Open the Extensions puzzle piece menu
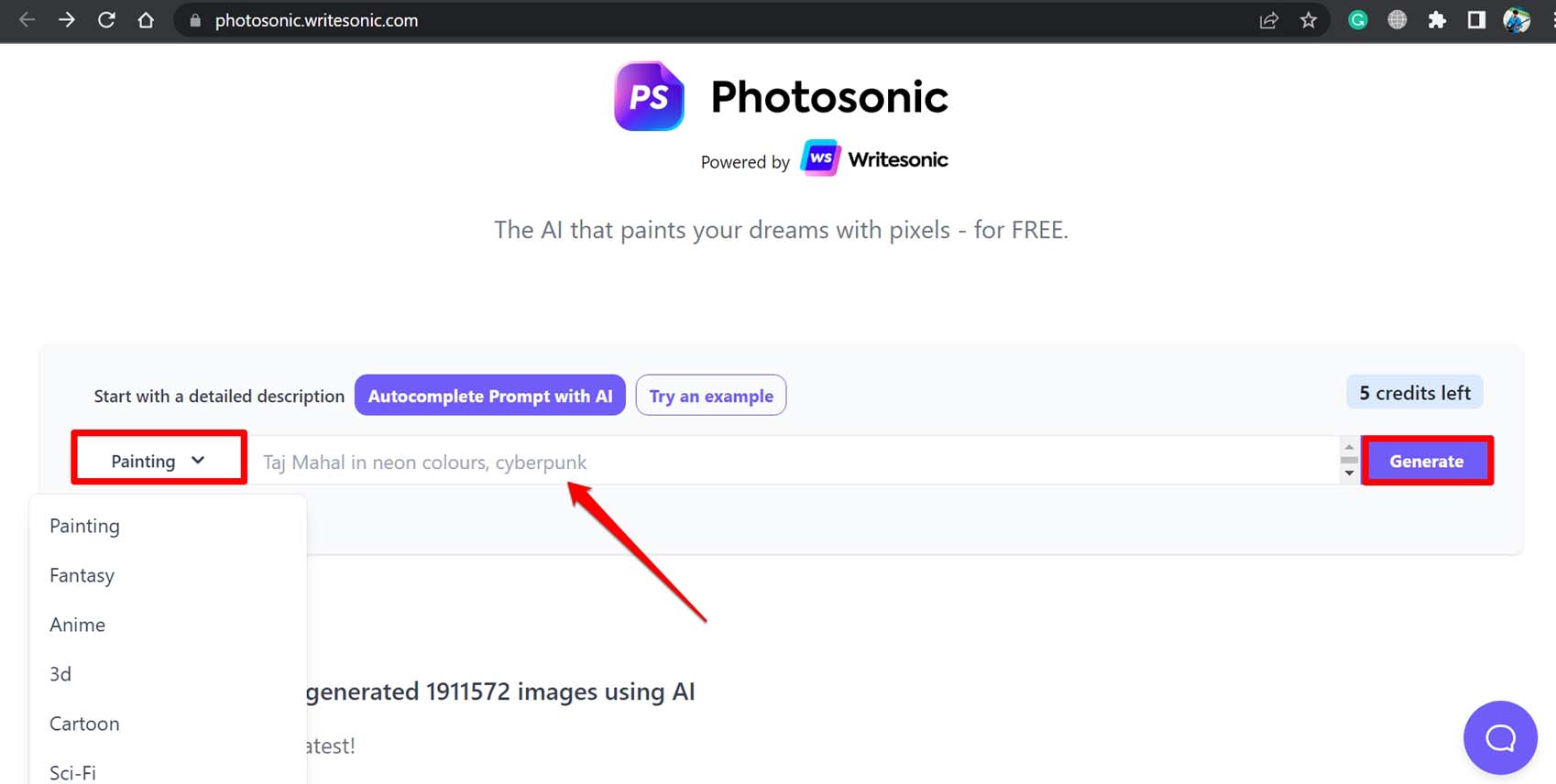 tap(1437, 20)
